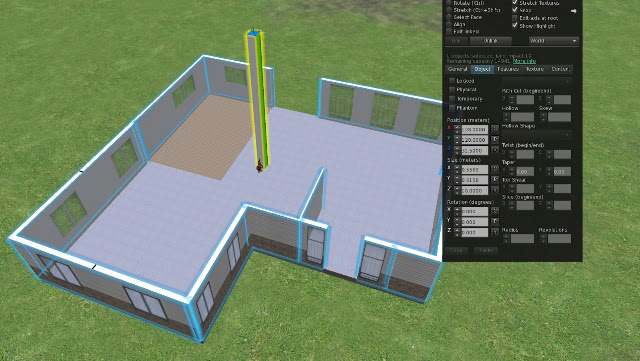The image size is (640, 361).
Task: Click the Position Z value field
Action: point(474,150)
